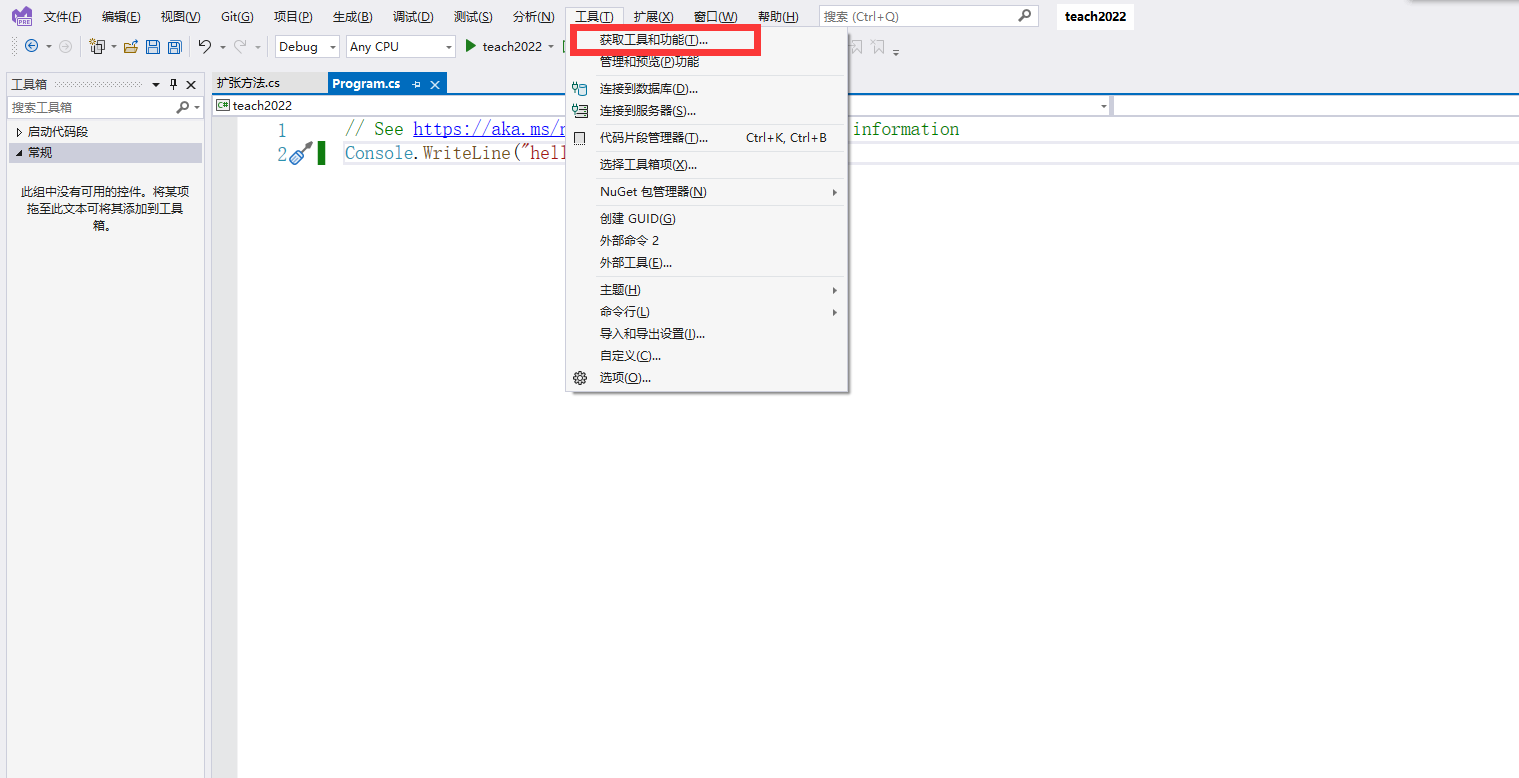The width and height of the screenshot is (1519, 778).
Task: Choose 获取工具和功能(T)... from the tools menu
Action: (707, 40)
